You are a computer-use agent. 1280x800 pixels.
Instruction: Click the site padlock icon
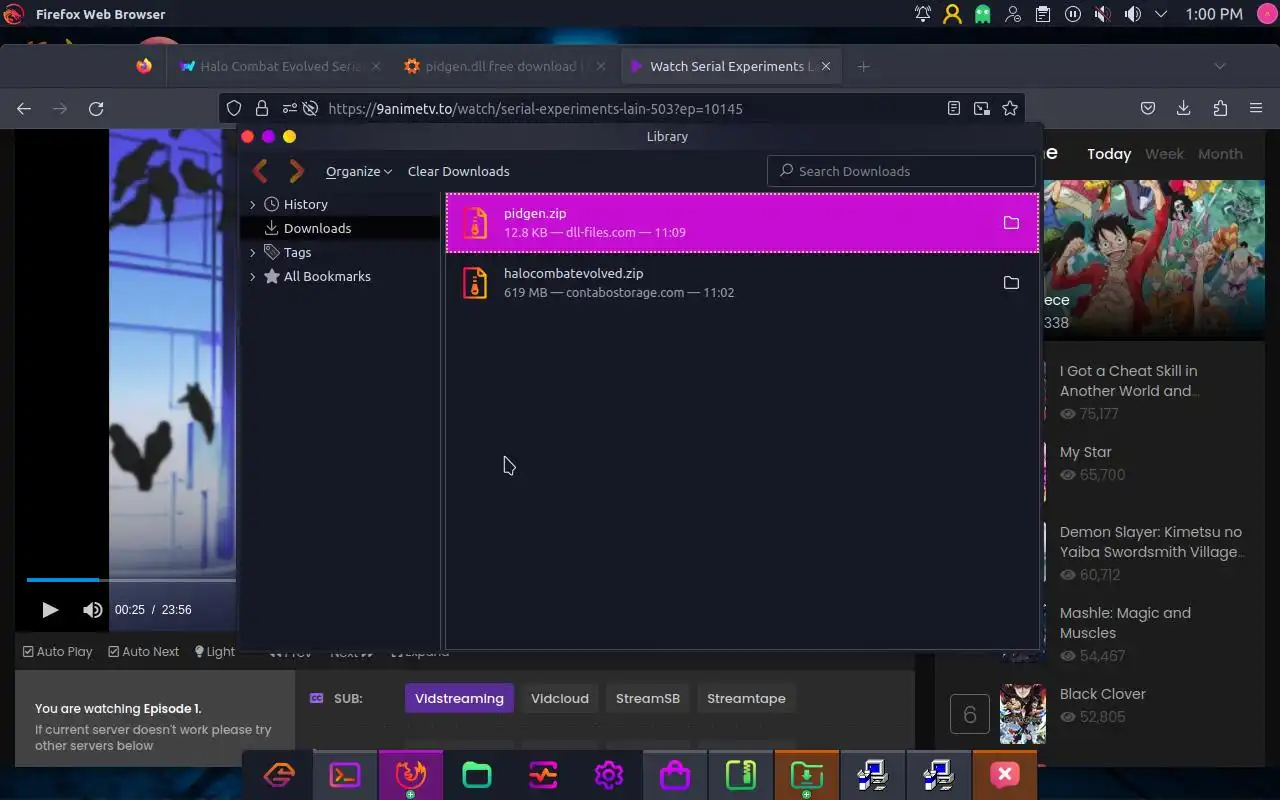(261, 108)
